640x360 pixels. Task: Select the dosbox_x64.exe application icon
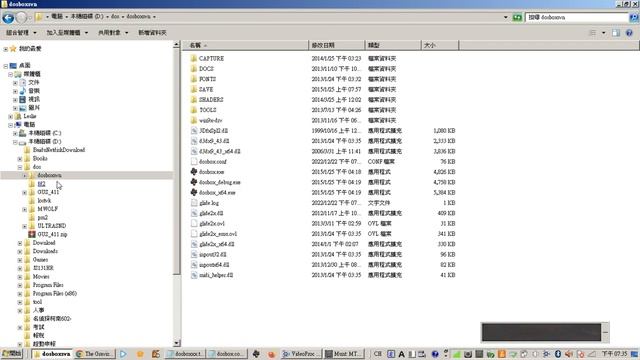click(194, 192)
